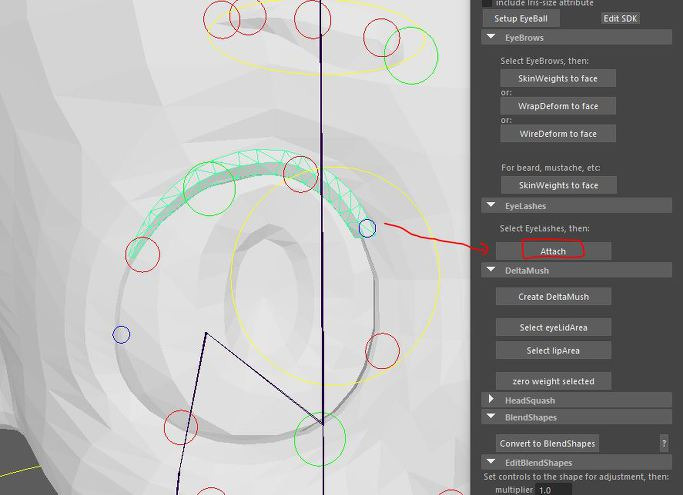Collapse the EyeLashes section

click(x=491, y=205)
